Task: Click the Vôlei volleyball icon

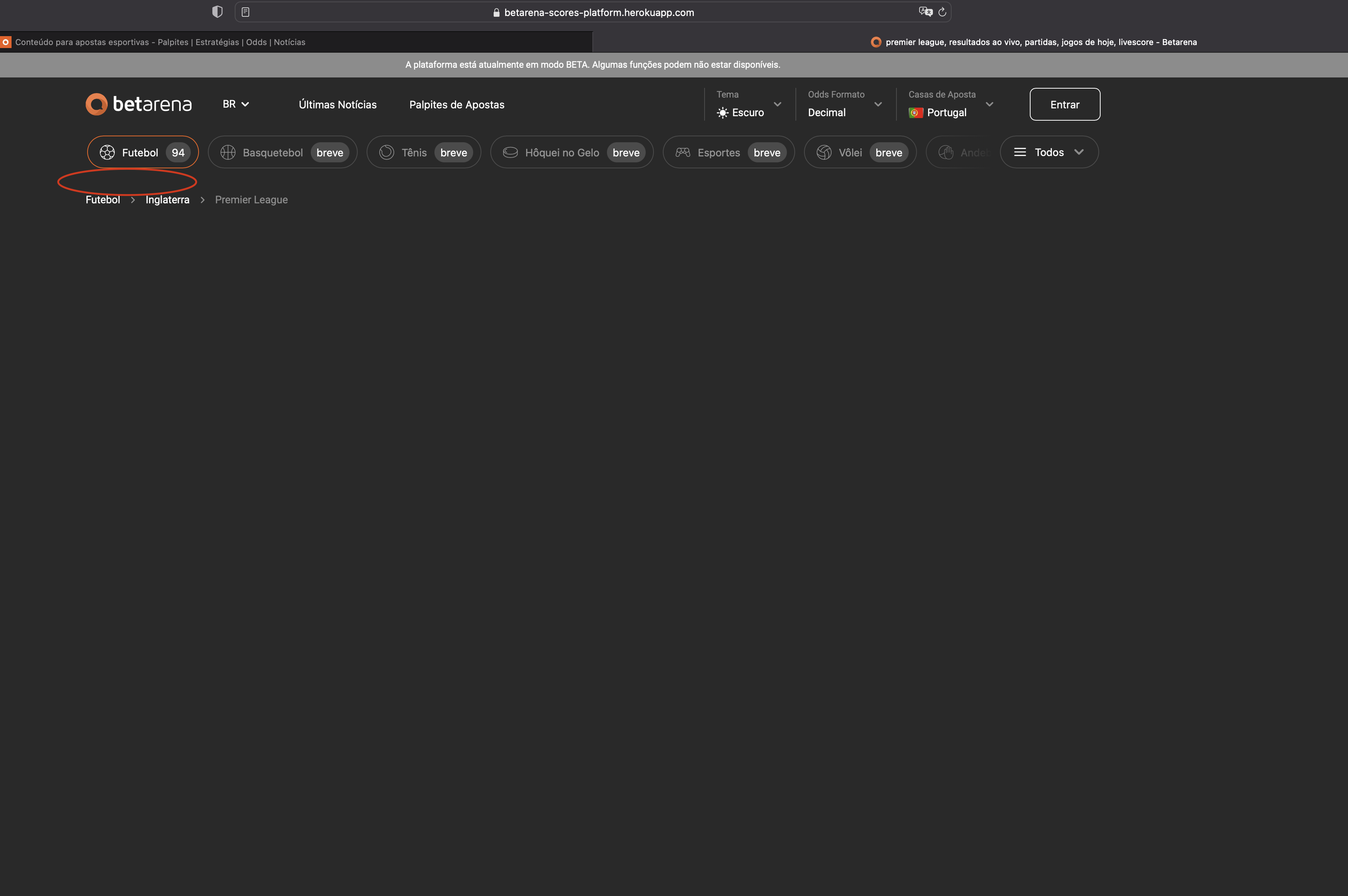Action: tap(825, 152)
